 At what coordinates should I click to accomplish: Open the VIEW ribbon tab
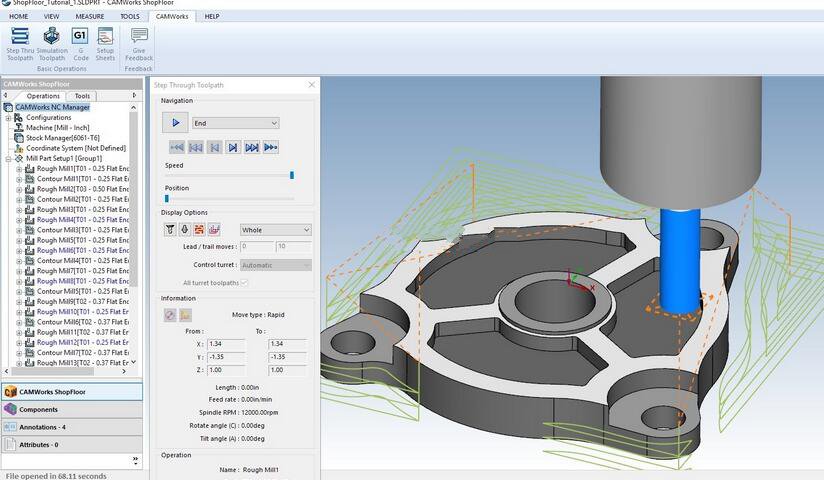coord(52,16)
